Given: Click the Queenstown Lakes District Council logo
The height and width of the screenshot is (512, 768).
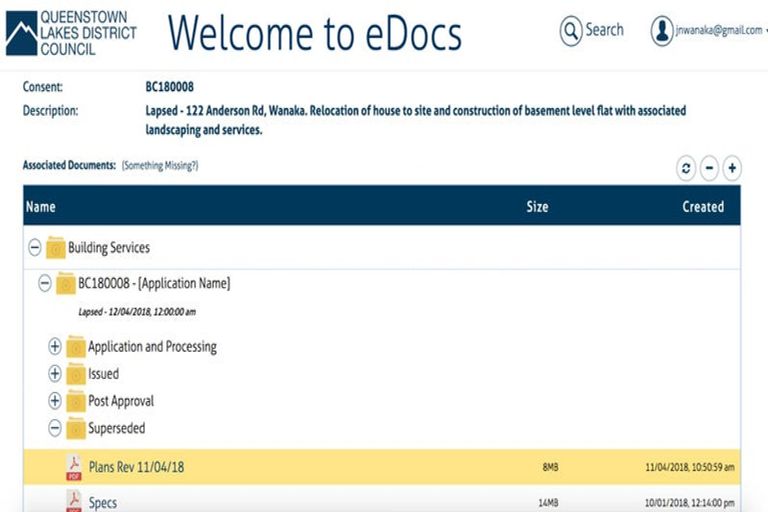Looking at the screenshot, I should tap(70, 32).
